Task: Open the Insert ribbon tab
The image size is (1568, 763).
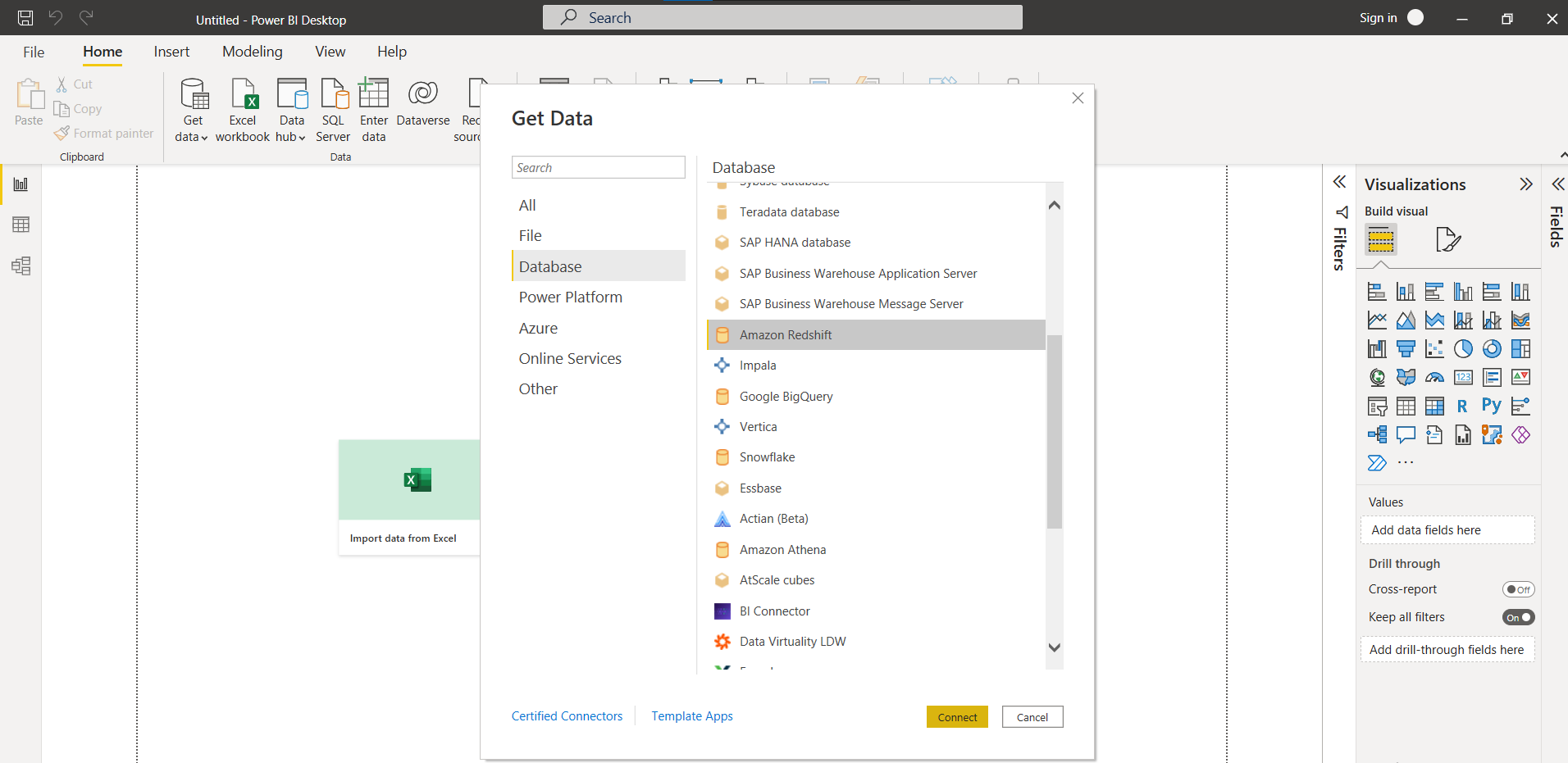Action: click(171, 52)
